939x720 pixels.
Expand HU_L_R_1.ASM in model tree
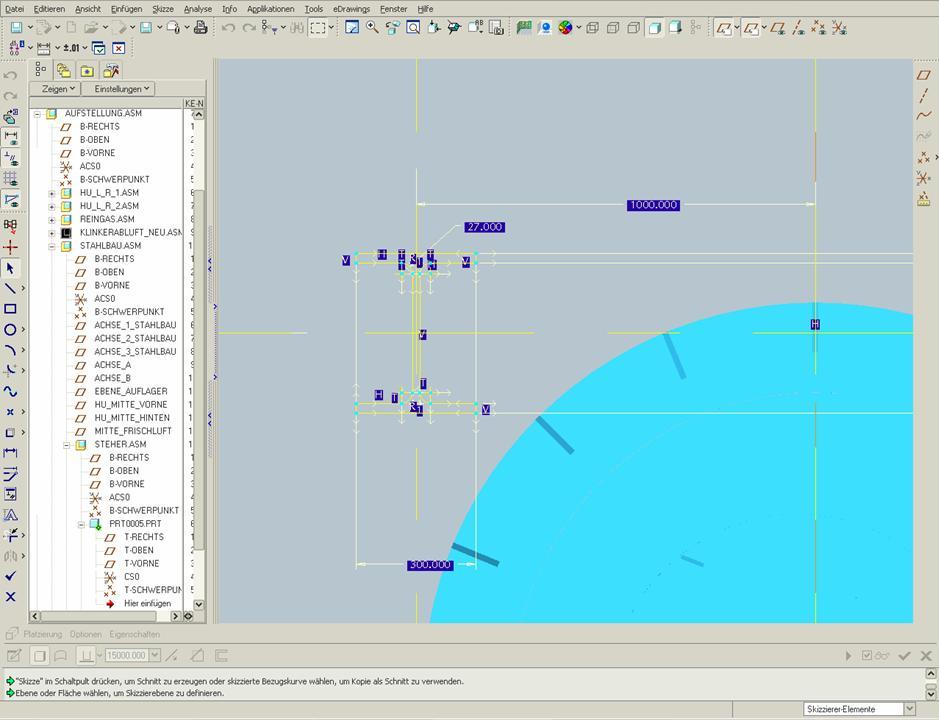[x=52, y=193]
